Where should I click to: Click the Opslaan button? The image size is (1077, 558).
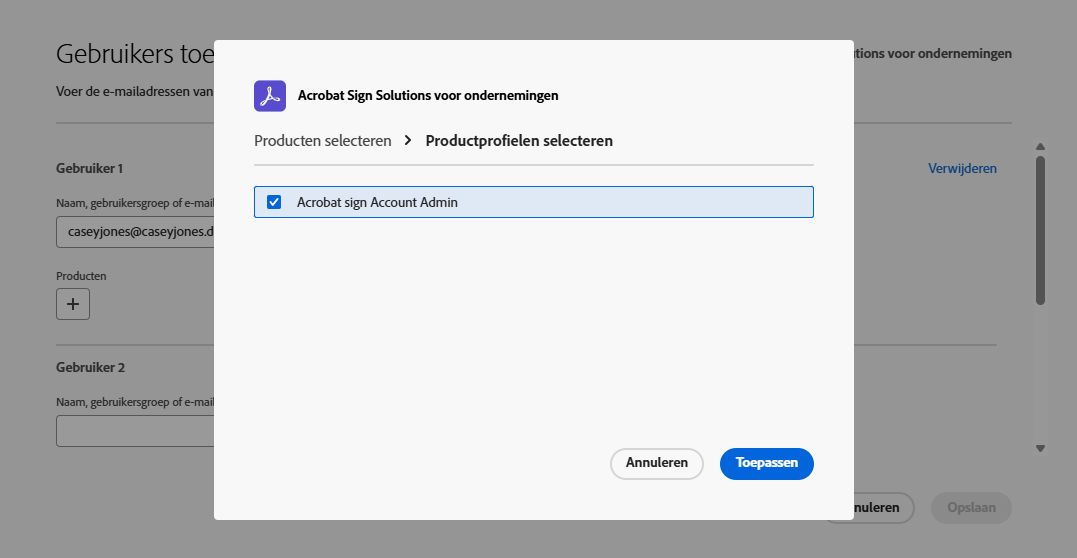click(x=970, y=508)
